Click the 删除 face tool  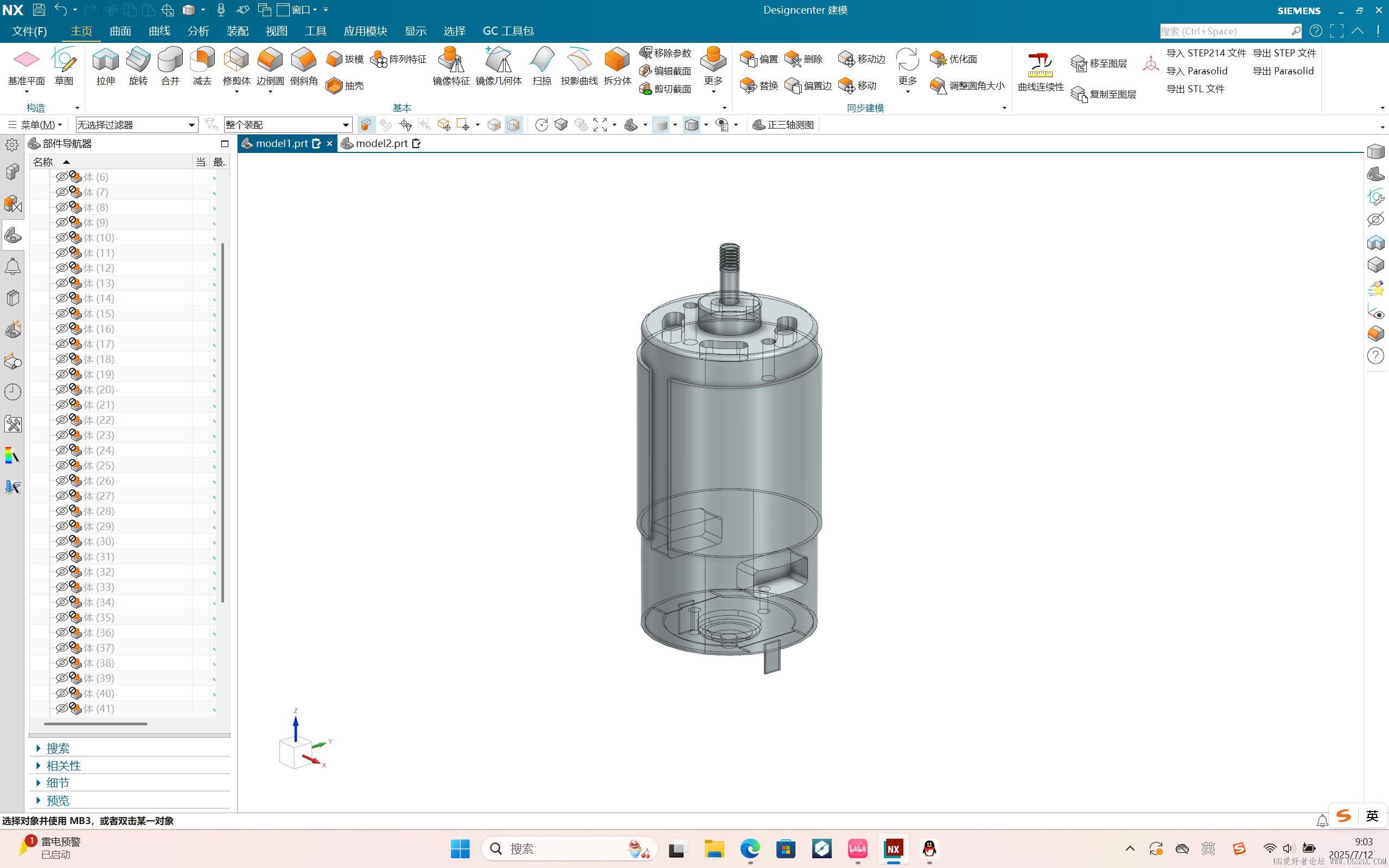(x=804, y=59)
